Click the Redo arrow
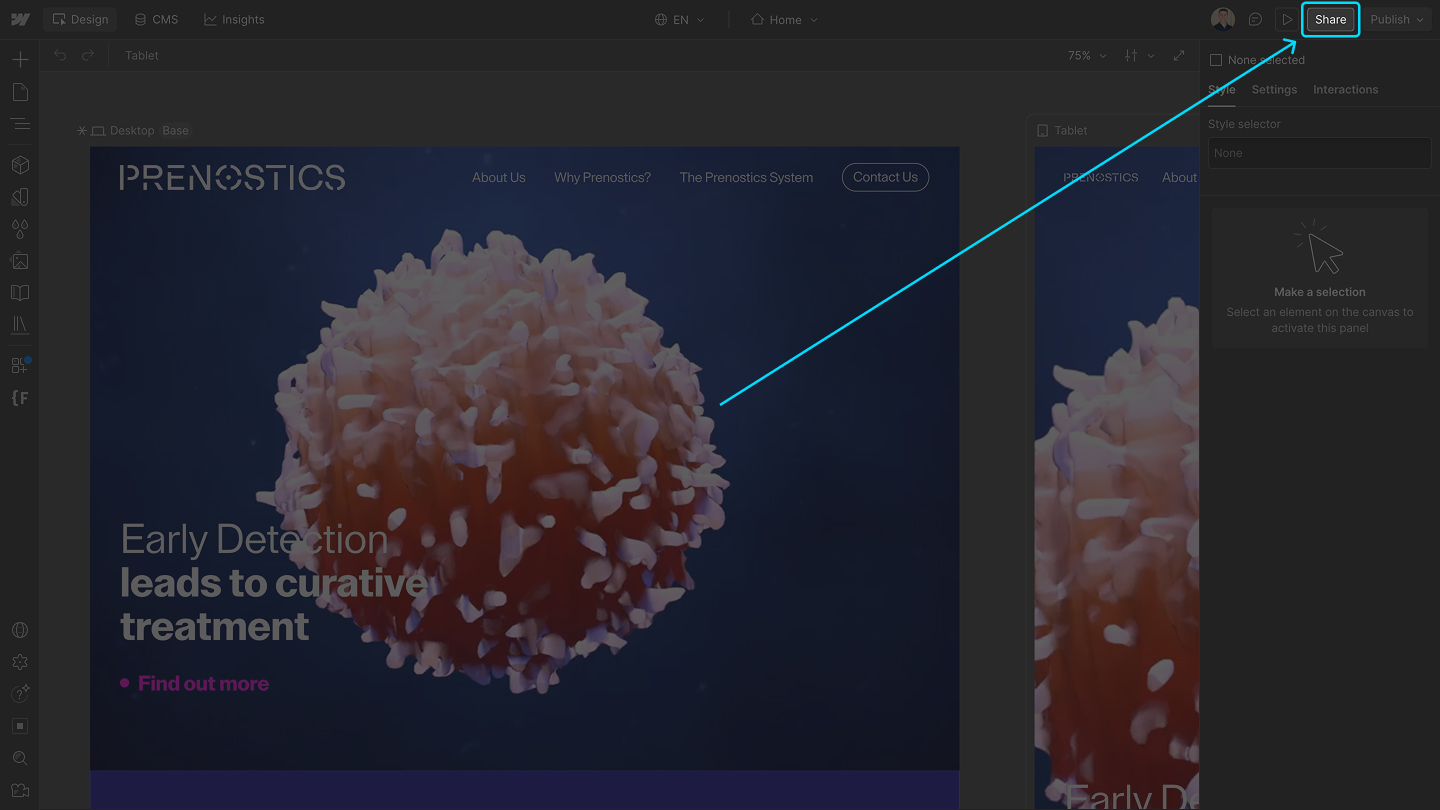 tap(88, 56)
